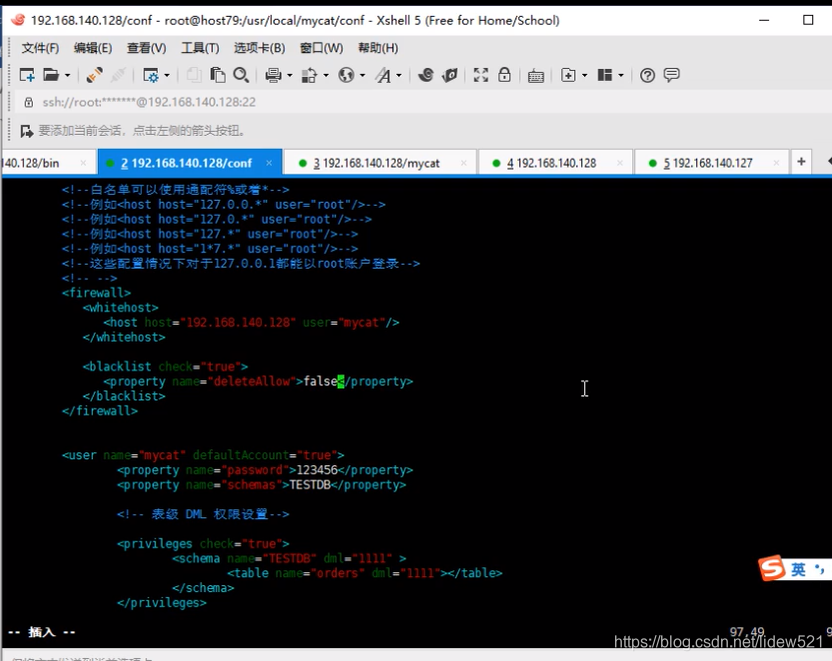832x661 pixels.
Task: Open the 选项卡(B) menu
Action: [x=259, y=48]
